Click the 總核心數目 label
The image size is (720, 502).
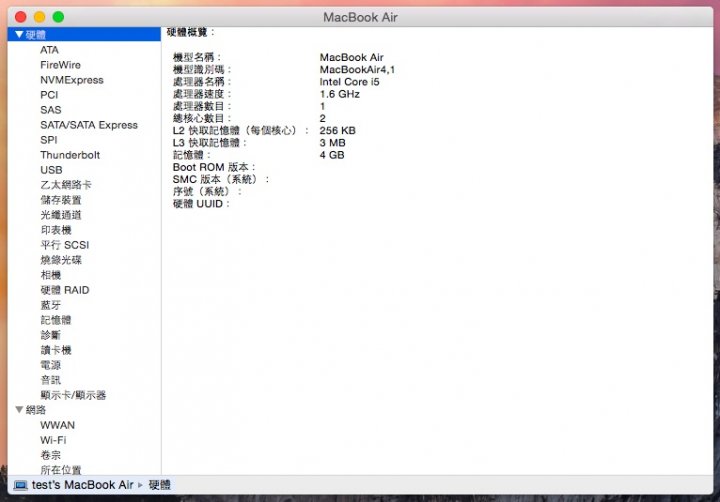tap(202, 118)
